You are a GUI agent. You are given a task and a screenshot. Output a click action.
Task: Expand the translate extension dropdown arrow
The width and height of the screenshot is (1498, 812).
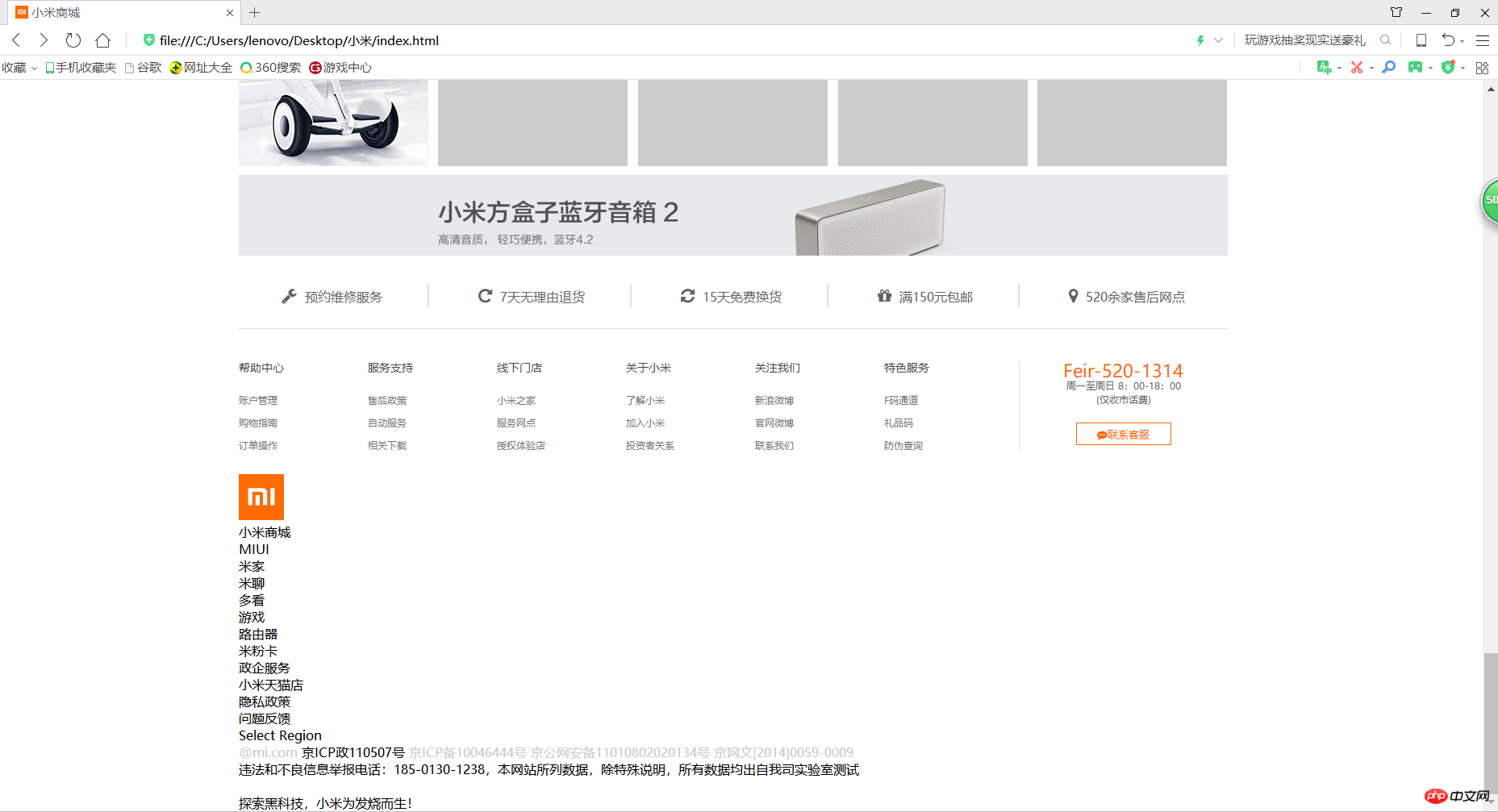click(x=1339, y=69)
